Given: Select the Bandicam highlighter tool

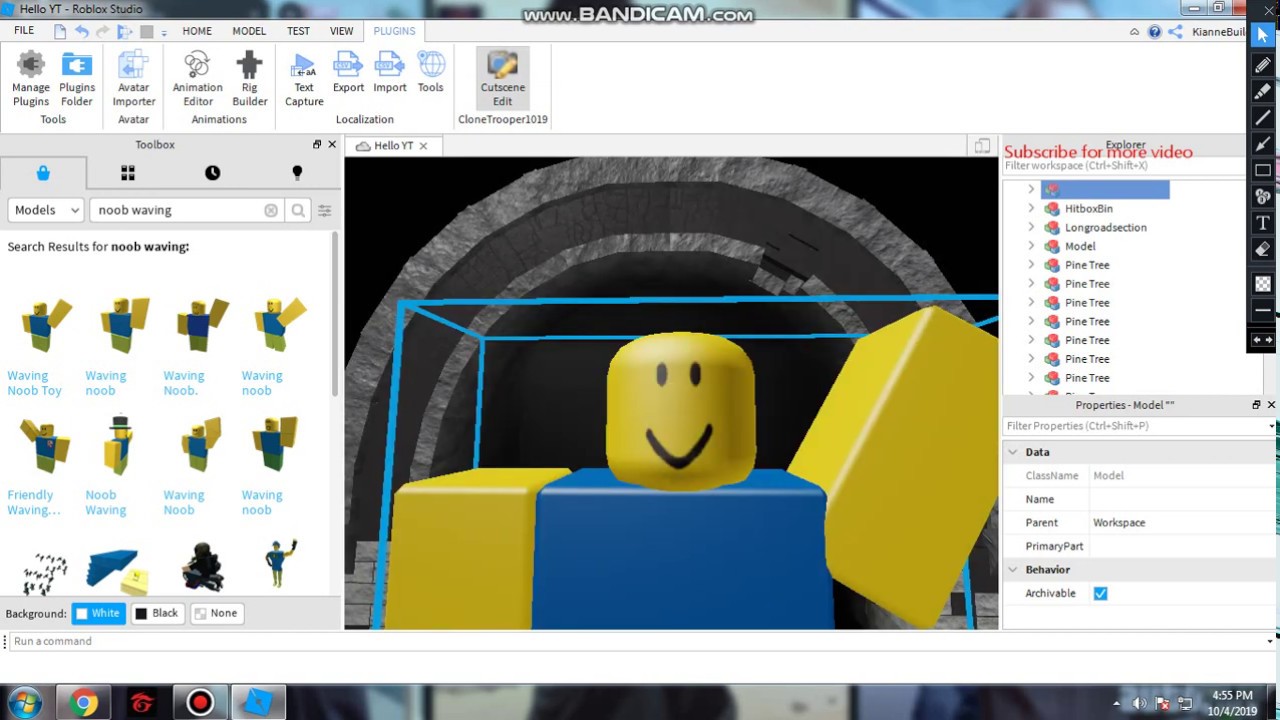Looking at the screenshot, I should (1263, 91).
